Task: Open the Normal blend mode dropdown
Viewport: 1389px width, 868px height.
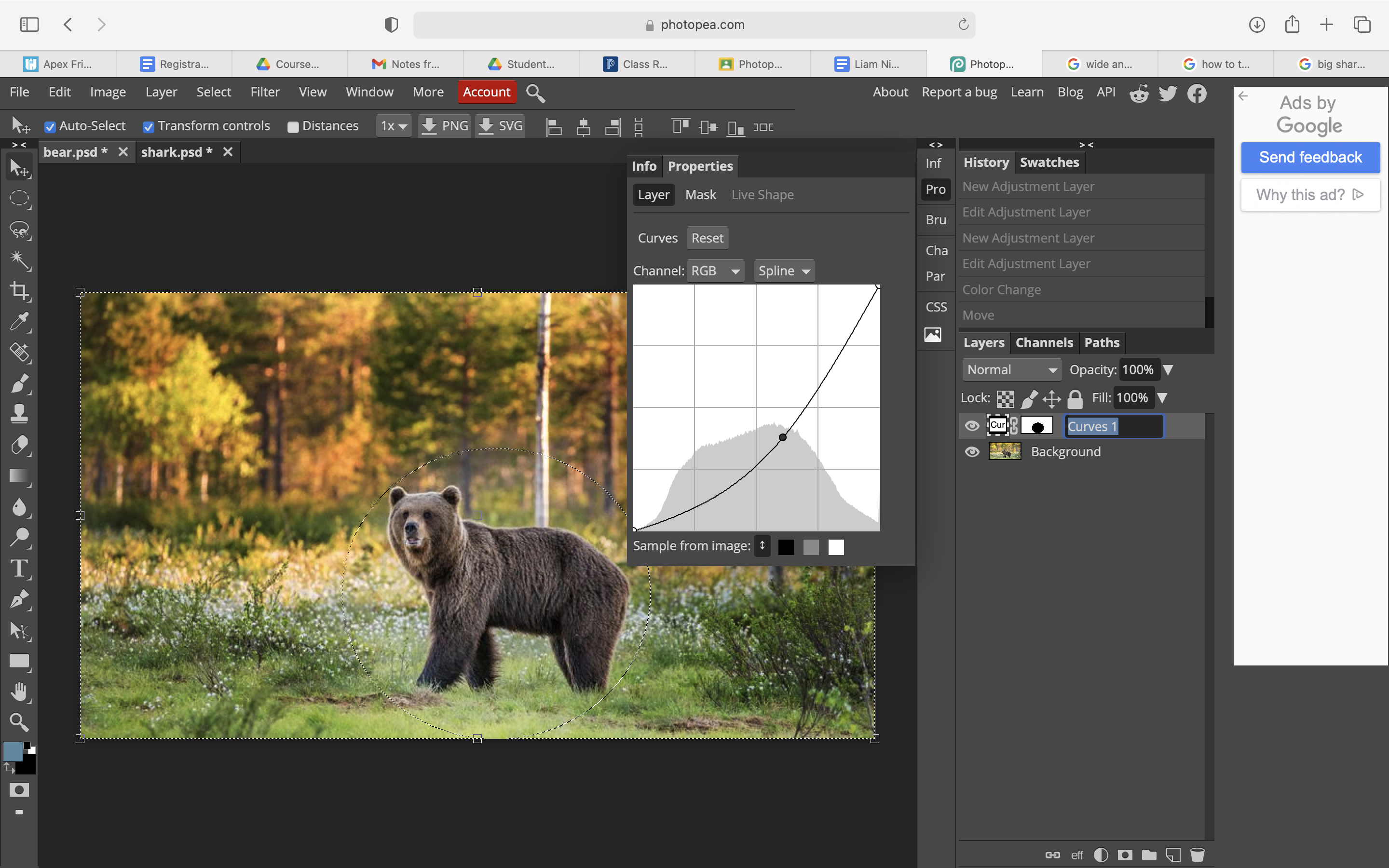Action: [x=1012, y=370]
